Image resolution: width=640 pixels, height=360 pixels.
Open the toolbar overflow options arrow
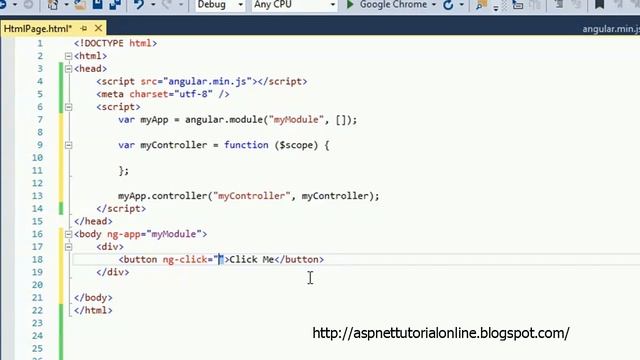click(496, 8)
